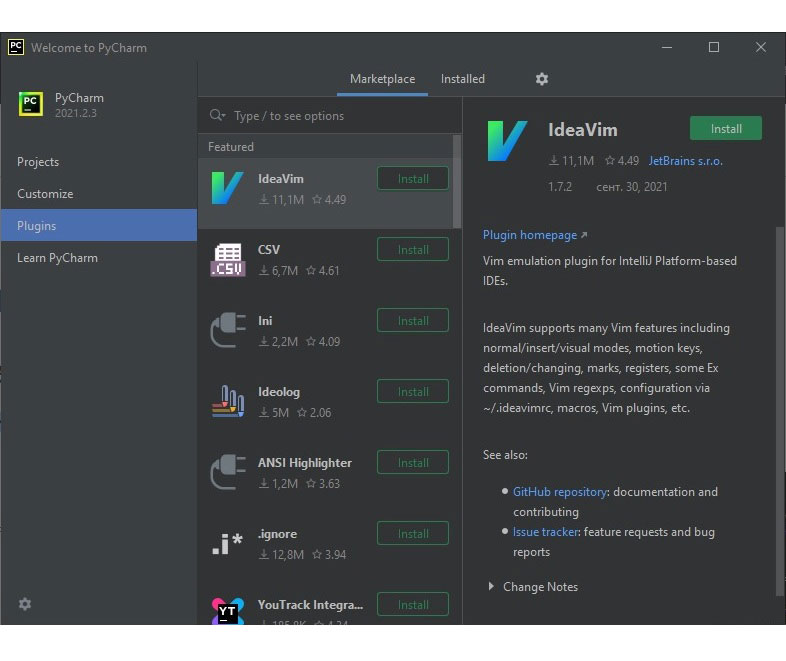Viewport: 786px width, 661px height.
Task: Open the Issue tracker link
Action: click(545, 532)
